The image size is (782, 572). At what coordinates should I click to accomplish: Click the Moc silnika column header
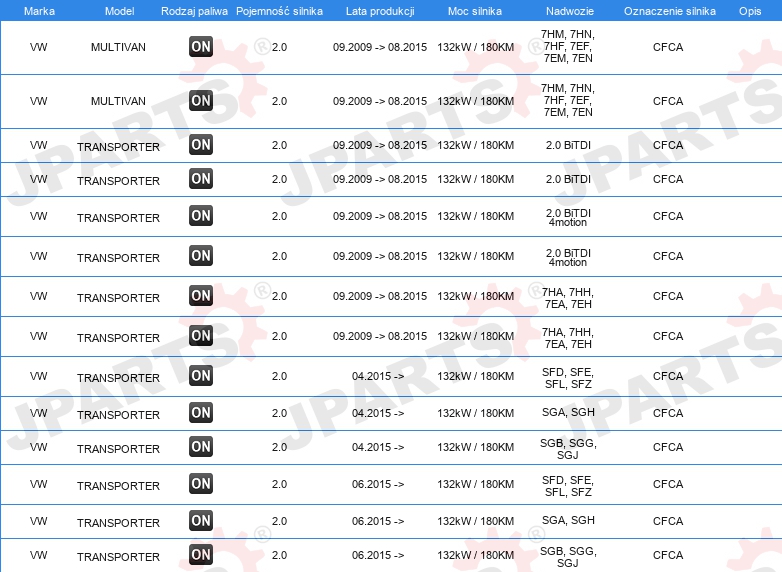point(475,11)
